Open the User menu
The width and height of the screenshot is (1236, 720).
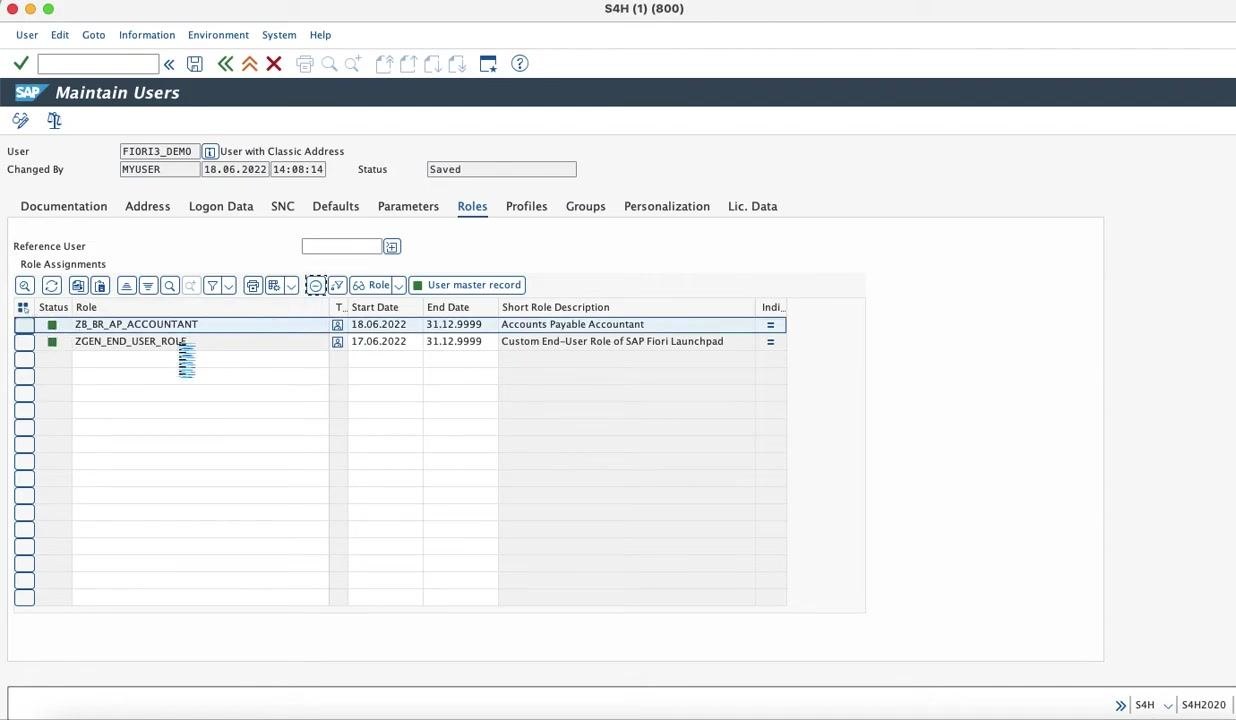[x=27, y=35]
